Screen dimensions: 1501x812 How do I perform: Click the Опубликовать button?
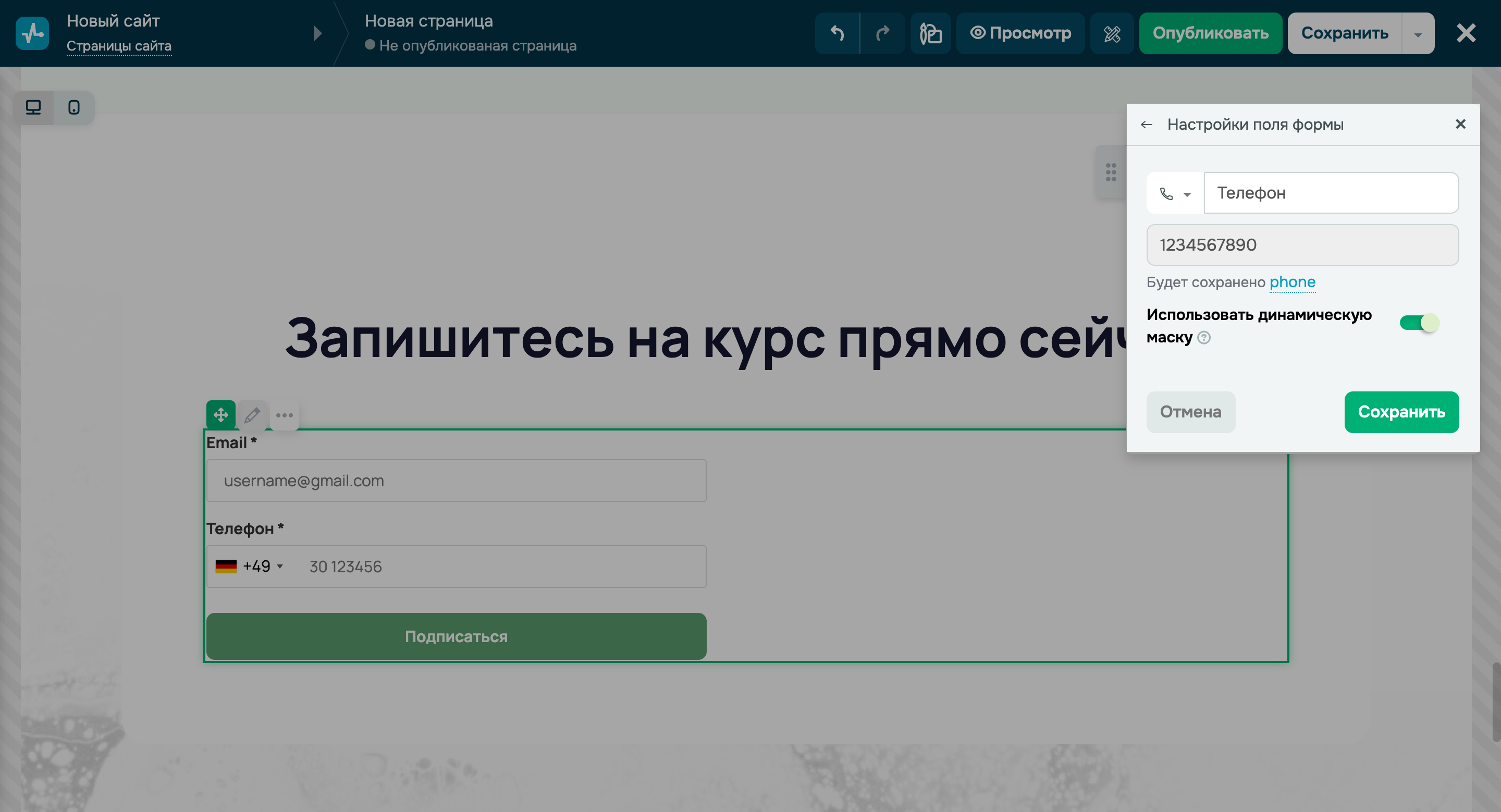(x=1210, y=33)
